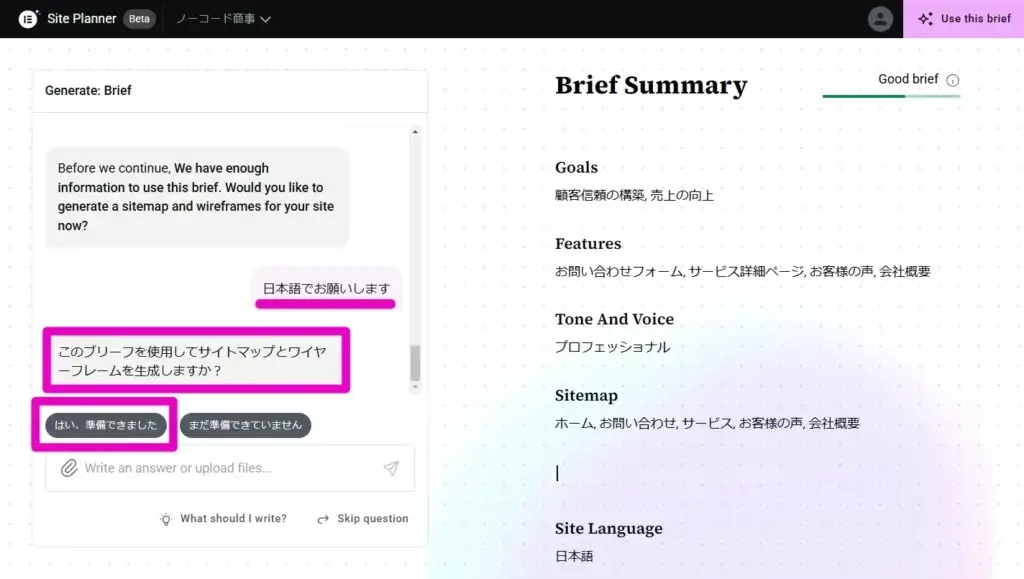This screenshot has height=579, width=1024.
Task: Click the Use this brief button
Action: pyautogui.click(x=963, y=19)
